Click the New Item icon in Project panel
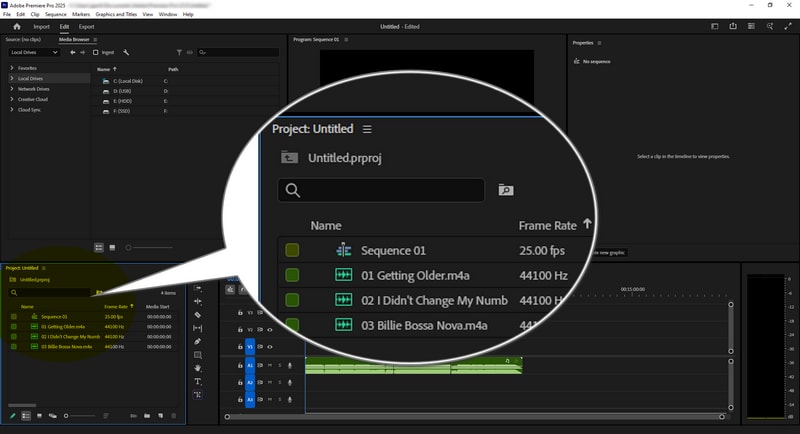Screen dimensions: 800x434 pos(160,416)
